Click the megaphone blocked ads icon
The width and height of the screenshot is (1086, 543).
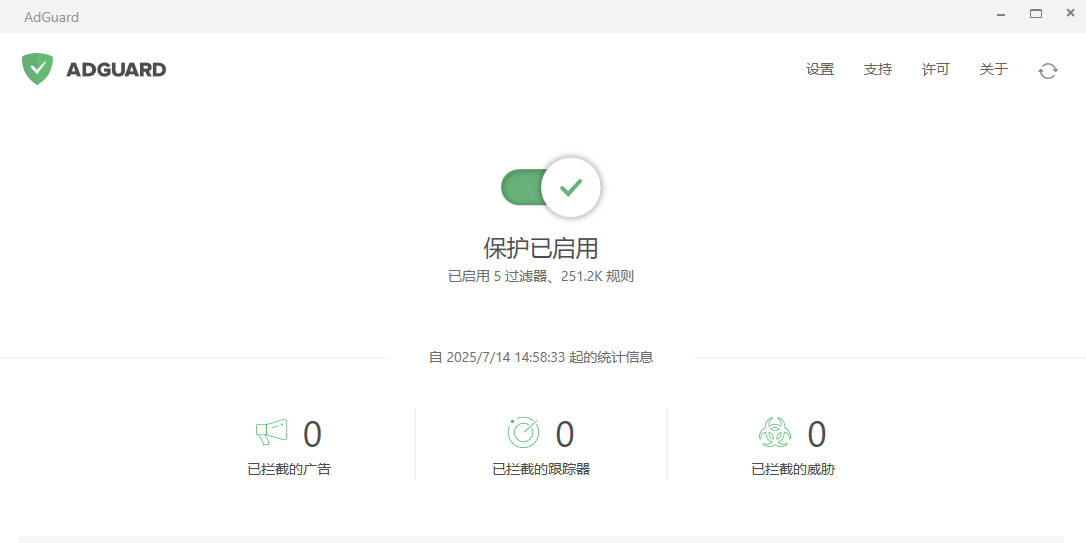pyautogui.click(x=271, y=433)
